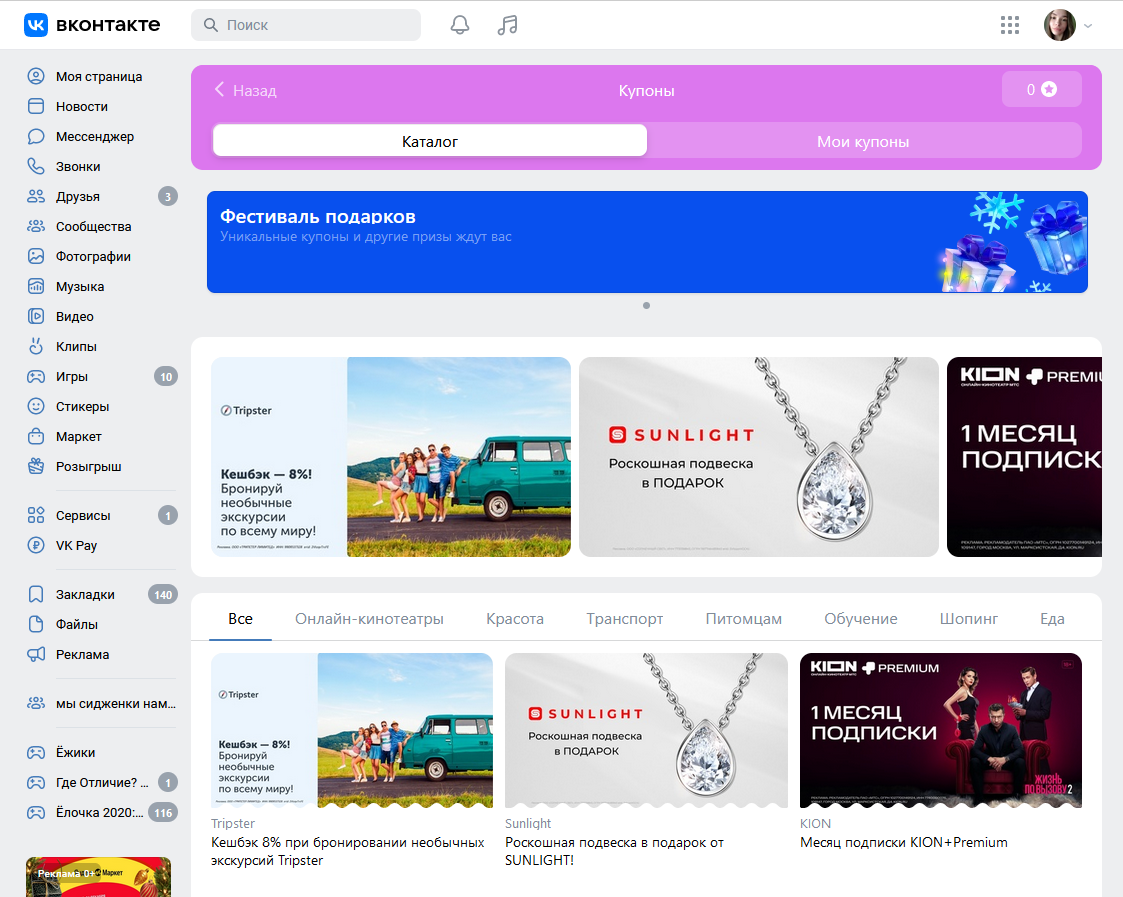
Task: Click the Закладки counter badge 140
Action: pos(163,595)
